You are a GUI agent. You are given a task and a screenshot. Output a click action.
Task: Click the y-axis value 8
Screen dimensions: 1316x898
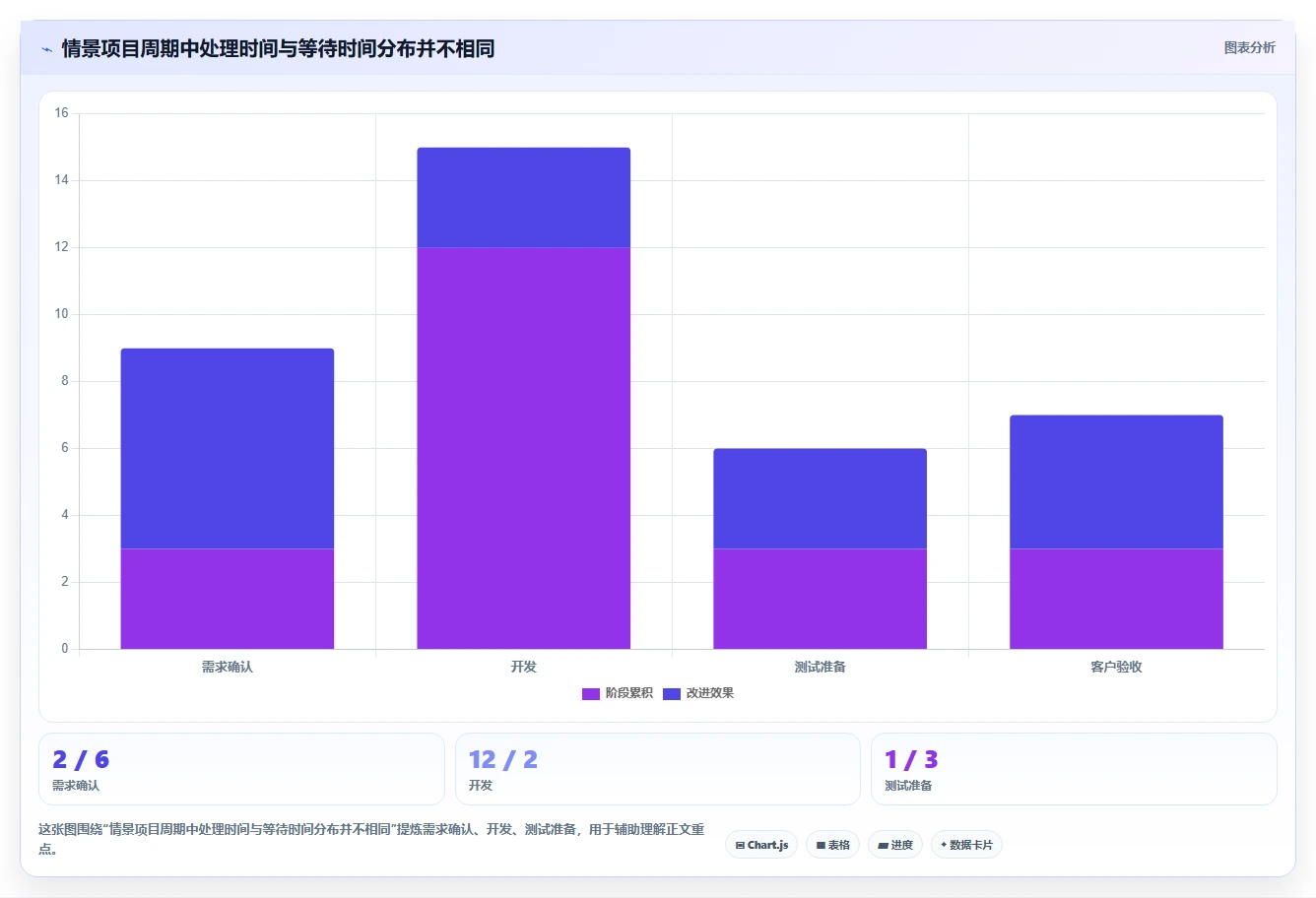coord(65,381)
